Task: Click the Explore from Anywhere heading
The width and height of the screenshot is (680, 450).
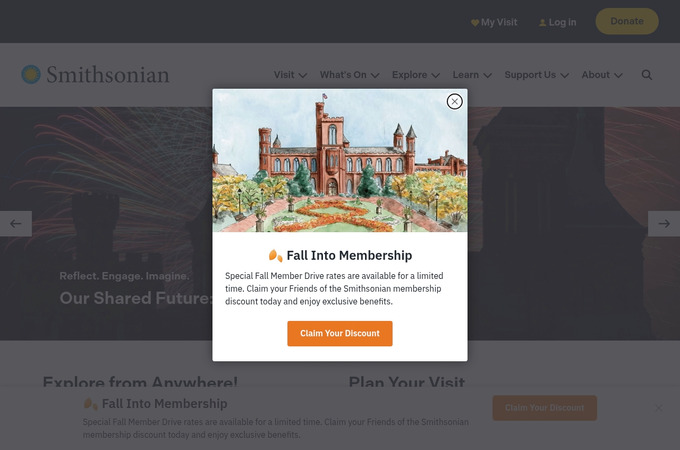Action: (140, 382)
